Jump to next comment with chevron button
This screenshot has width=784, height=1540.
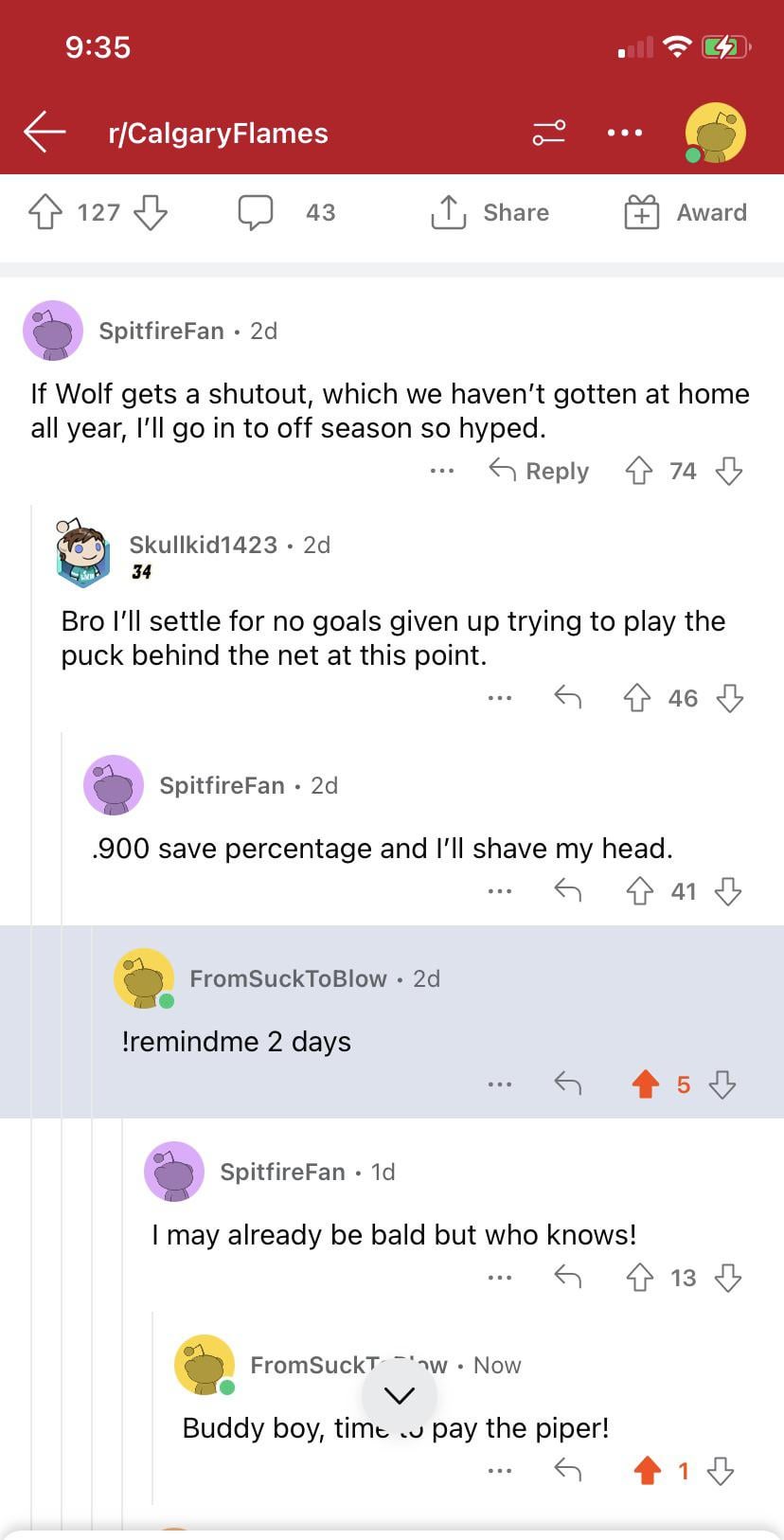click(400, 1395)
